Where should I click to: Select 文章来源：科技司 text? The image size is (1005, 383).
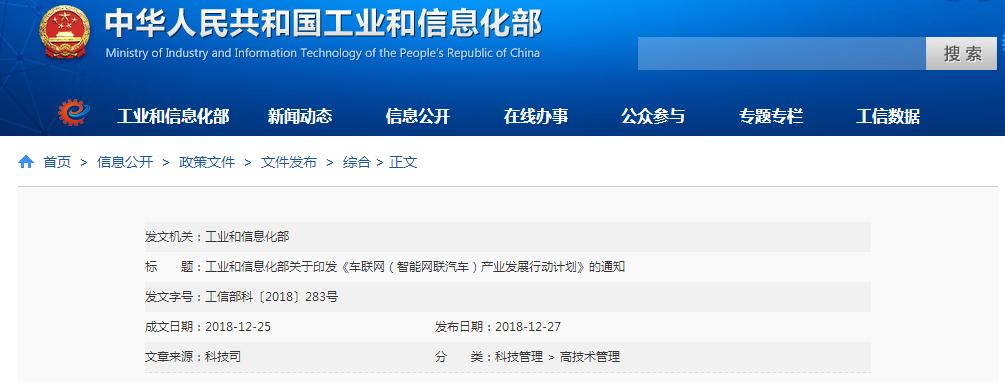tap(193, 357)
